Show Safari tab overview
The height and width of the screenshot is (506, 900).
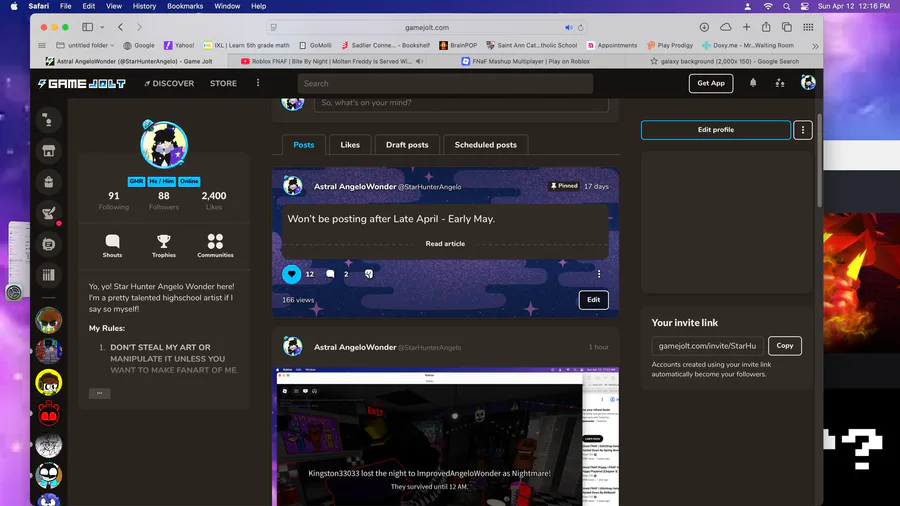coord(787,27)
